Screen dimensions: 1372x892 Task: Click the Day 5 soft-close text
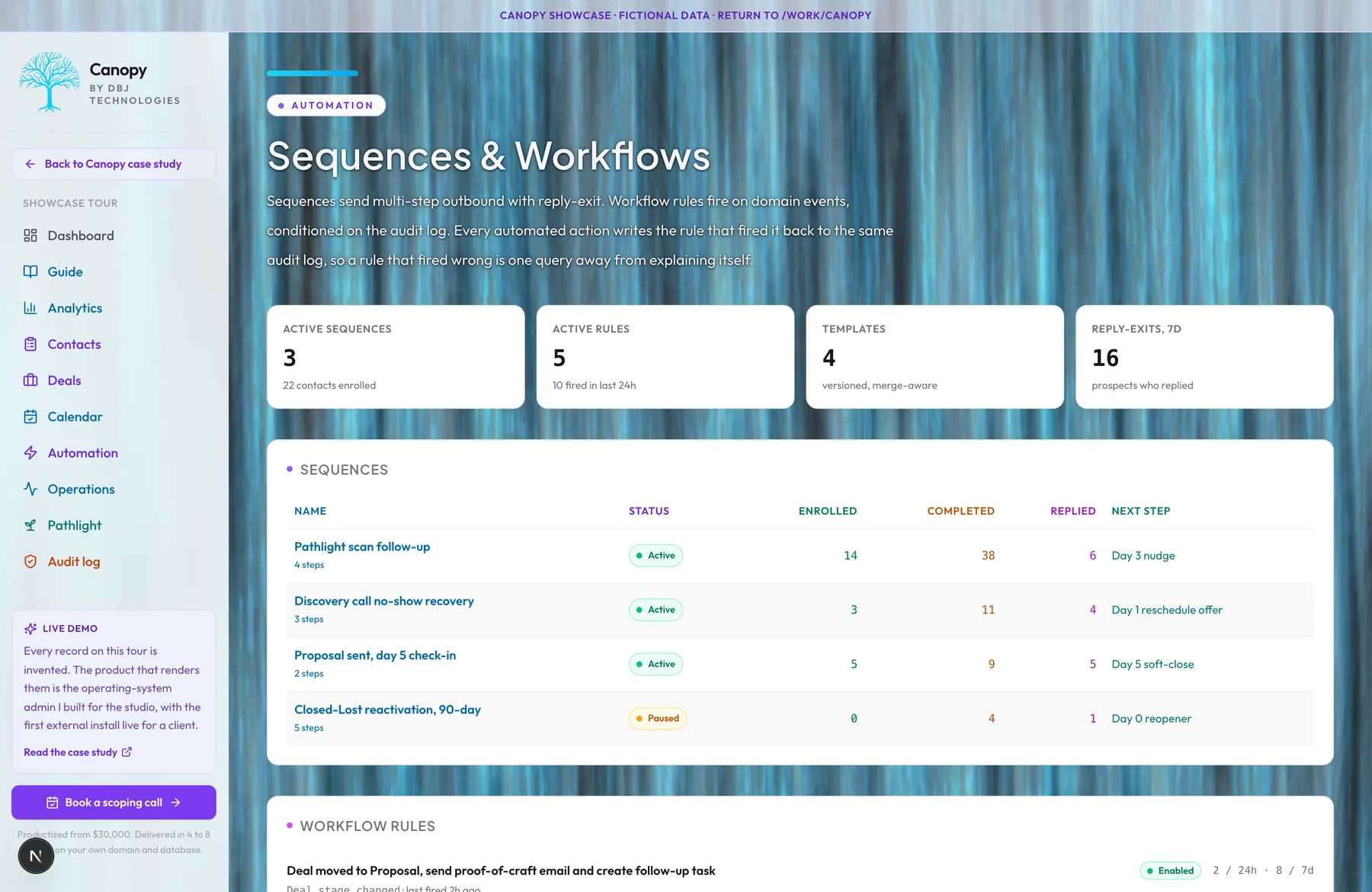(1152, 664)
